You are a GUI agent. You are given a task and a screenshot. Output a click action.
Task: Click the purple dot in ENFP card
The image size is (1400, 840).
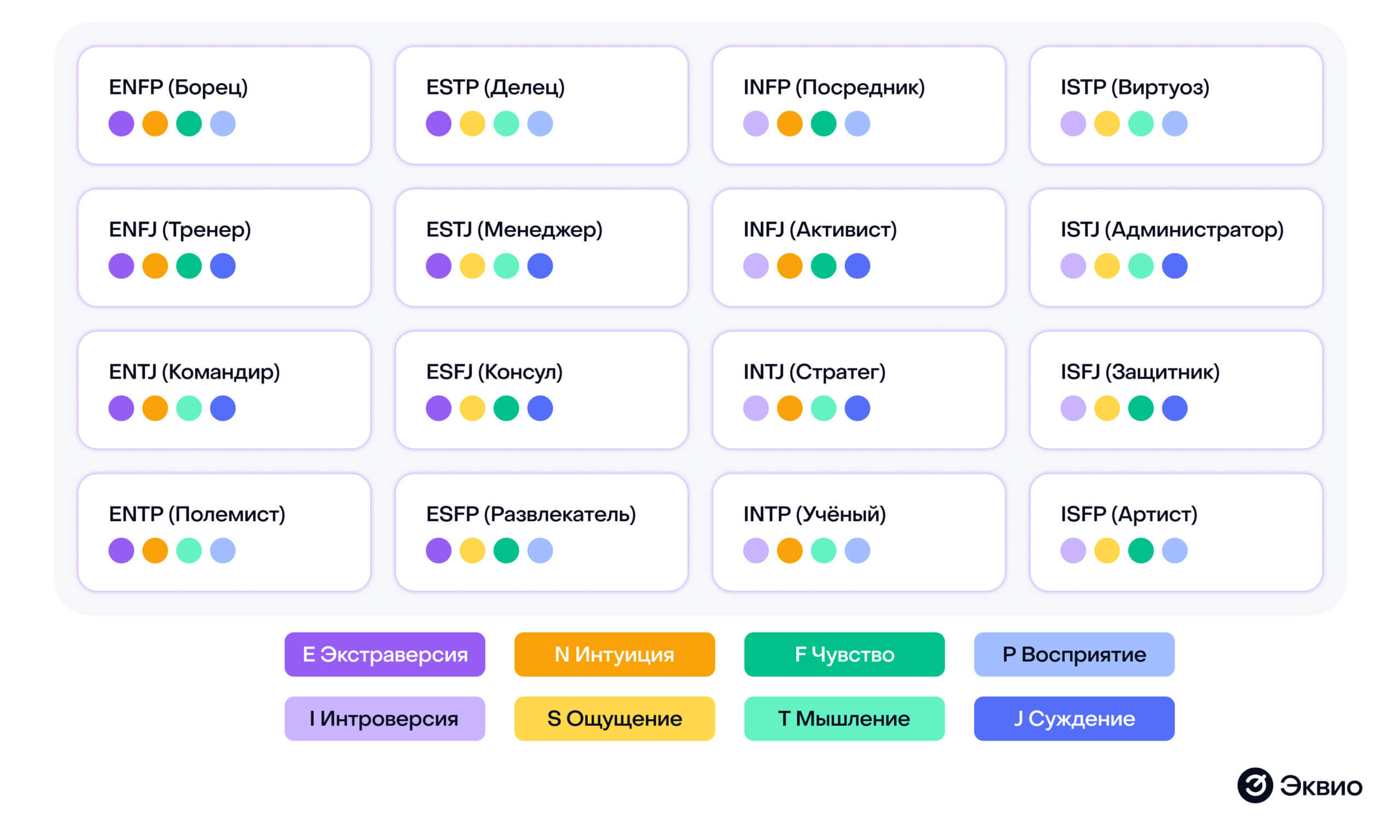(x=121, y=124)
